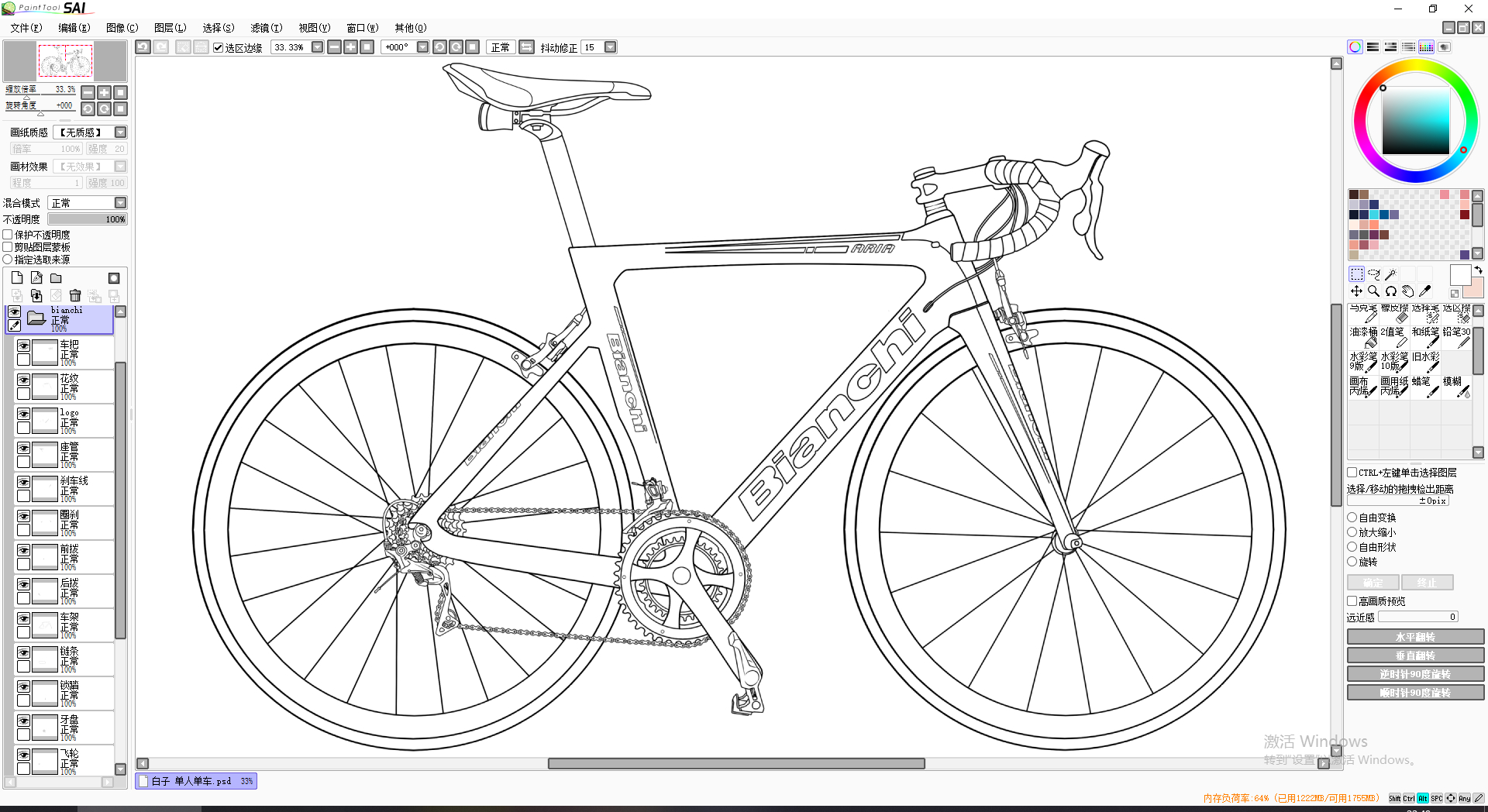This screenshot has height=812, width=1488.
Task: Click the flip view horizontal arrows icon
Action: [x=526, y=47]
